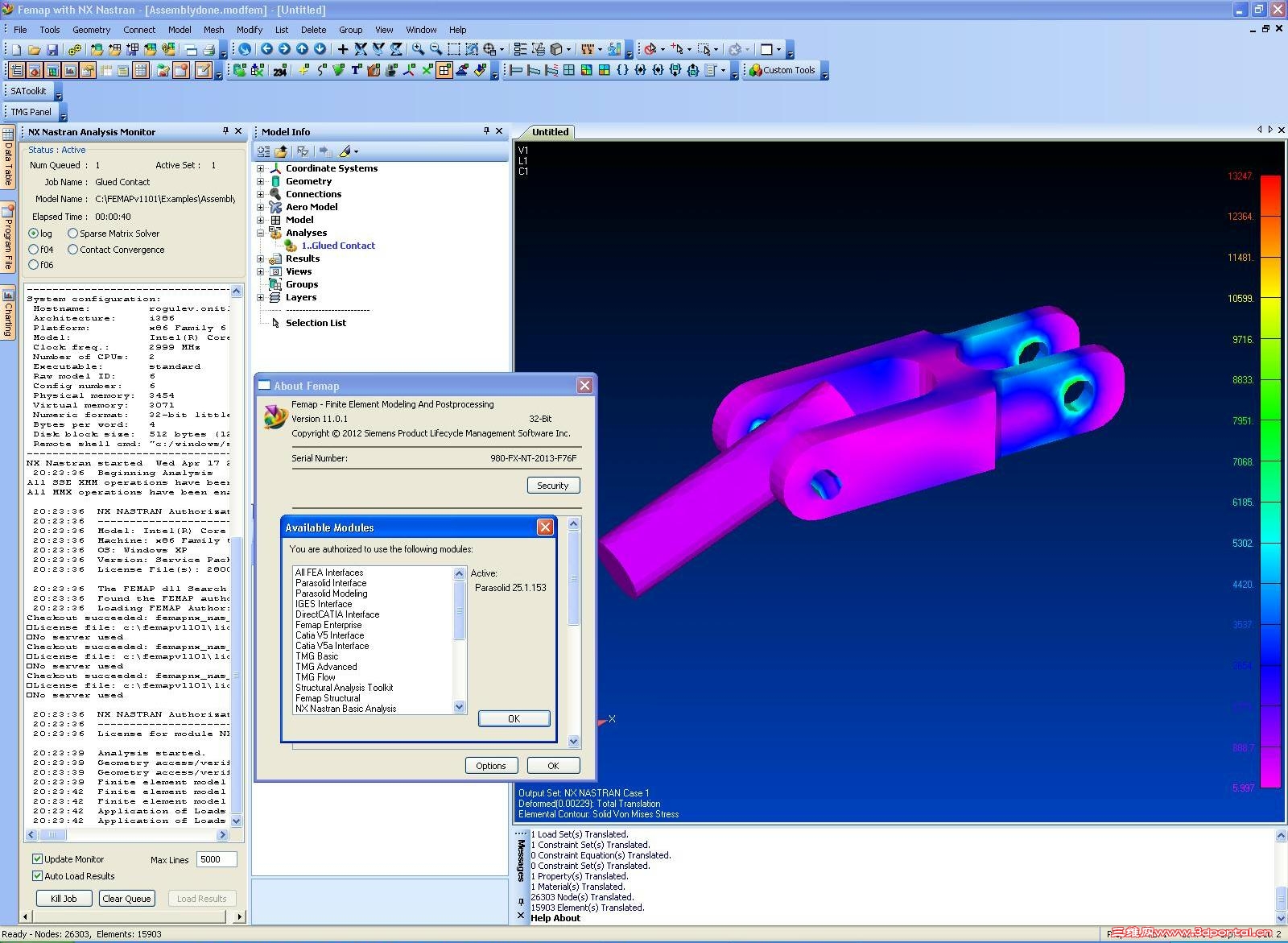Click the gears preferences icon
The height and width of the screenshot is (943, 1288).
tap(74, 49)
